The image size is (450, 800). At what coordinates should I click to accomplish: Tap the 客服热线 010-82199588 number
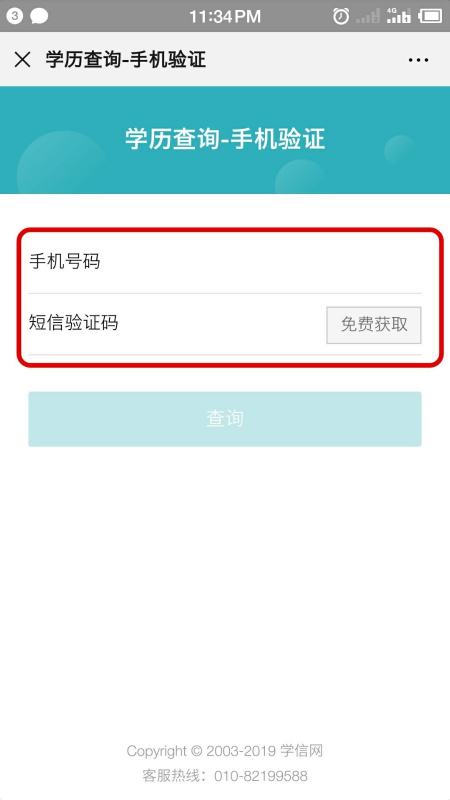pyautogui.click(x=261, y=777)
